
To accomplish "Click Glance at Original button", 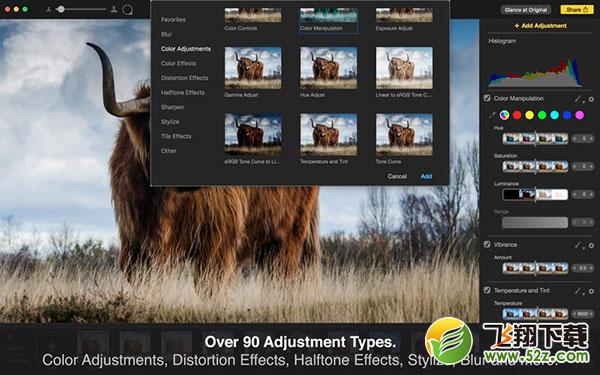I will 525,10.
